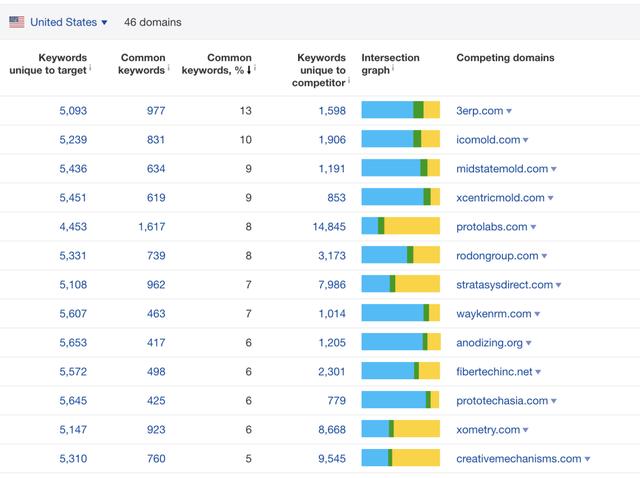Expand the icomold.com domain dropdown arrow
Image resolution: width=640 pixels, height=478 pixels.
(x=526, y=140)
